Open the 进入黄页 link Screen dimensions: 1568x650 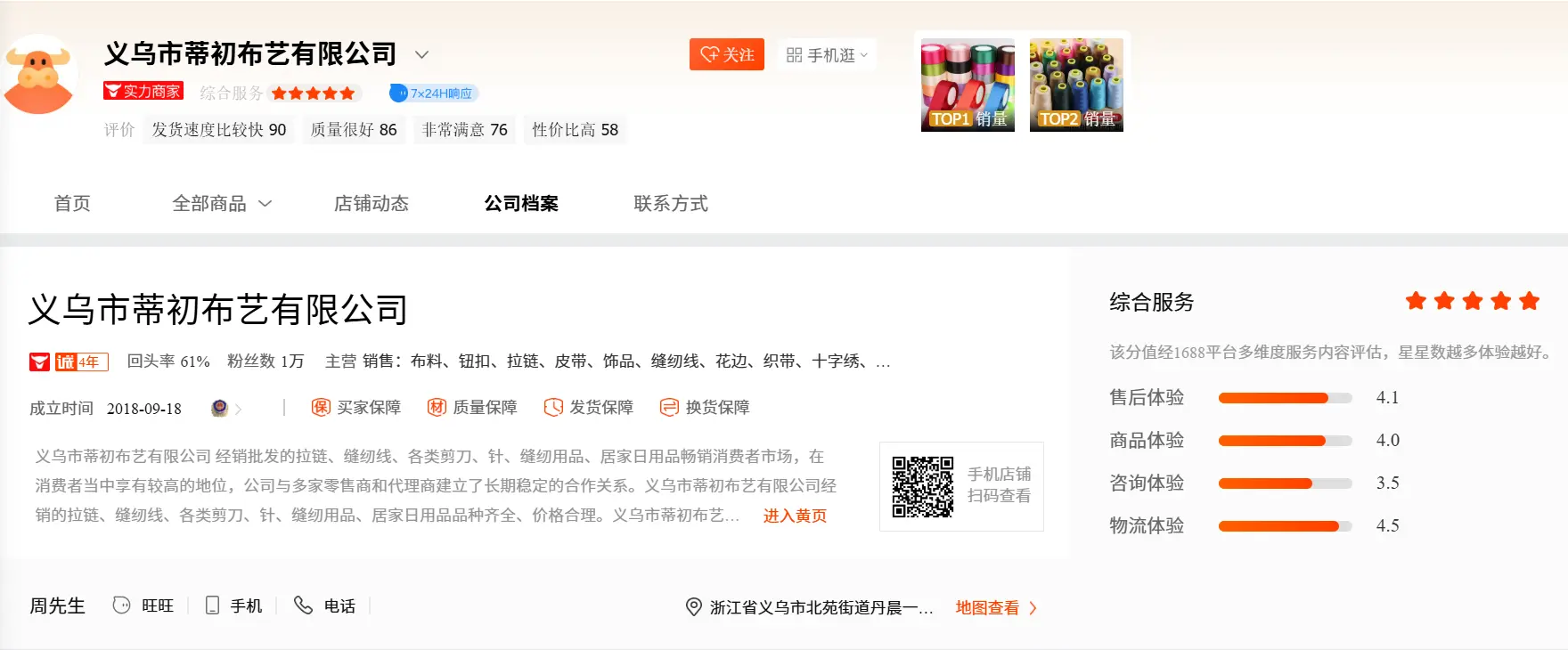pos(795,516)
